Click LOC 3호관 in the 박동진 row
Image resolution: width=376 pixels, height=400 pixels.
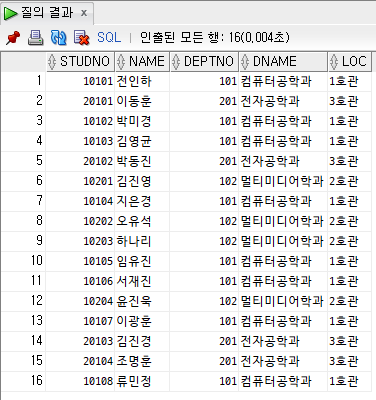(350, 161)
